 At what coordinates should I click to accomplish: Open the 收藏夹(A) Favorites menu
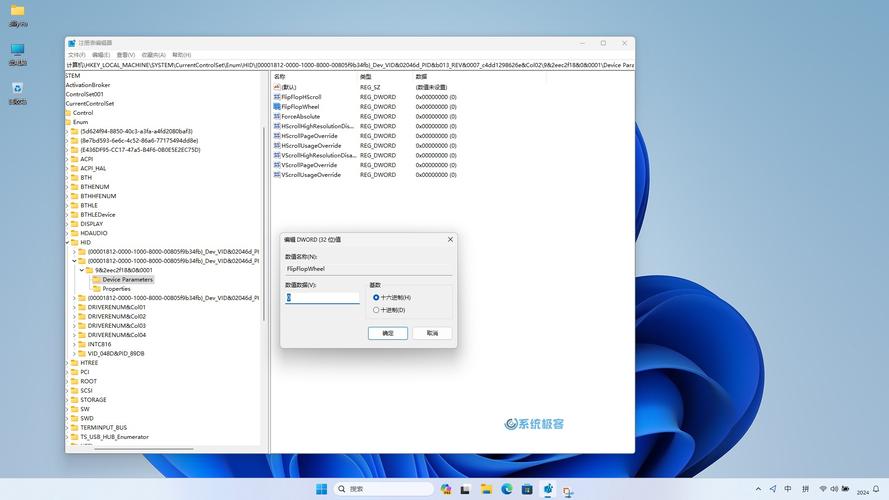coord(154,55)
